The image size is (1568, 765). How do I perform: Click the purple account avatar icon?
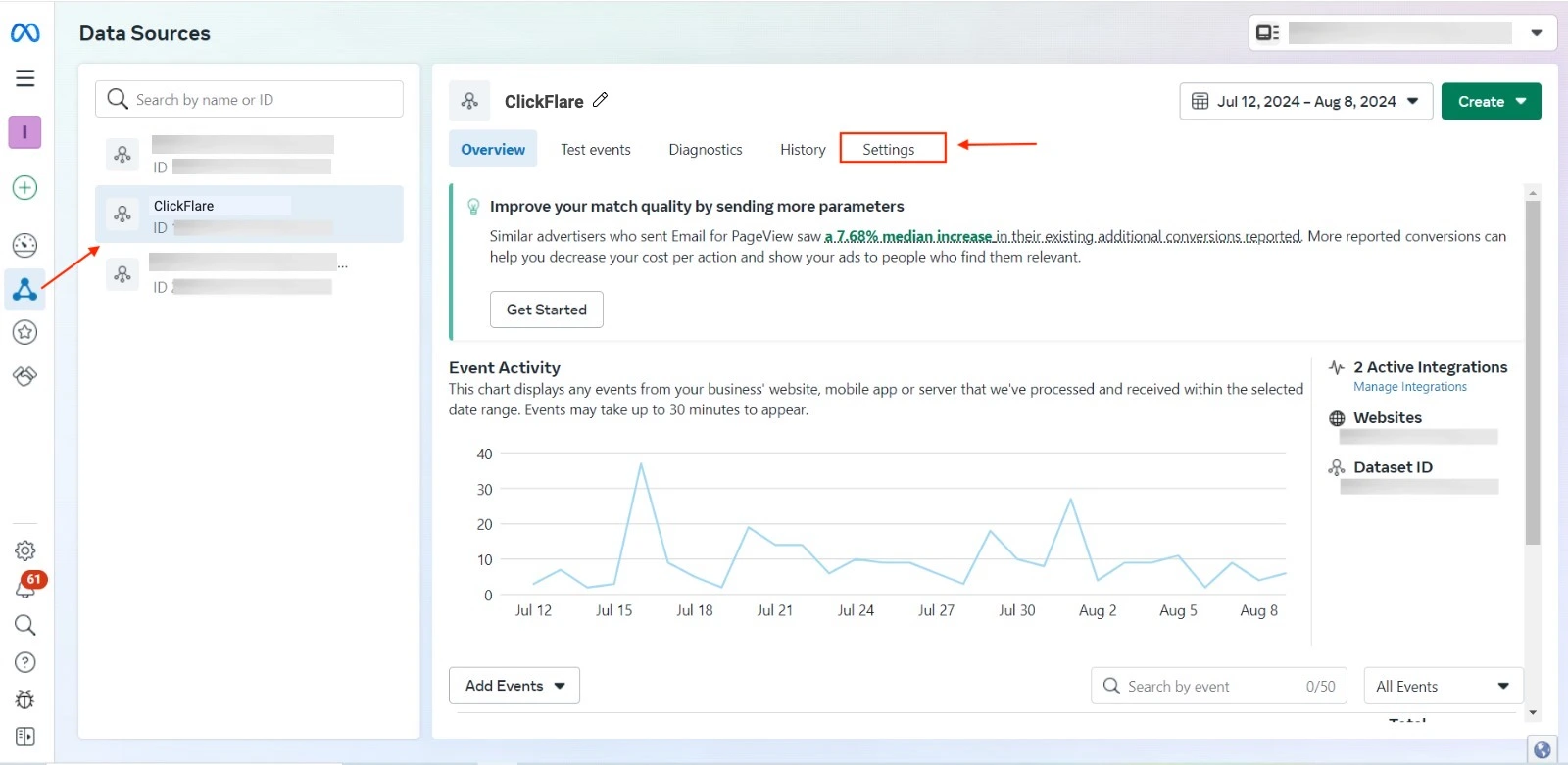click(x=24, y=132)
